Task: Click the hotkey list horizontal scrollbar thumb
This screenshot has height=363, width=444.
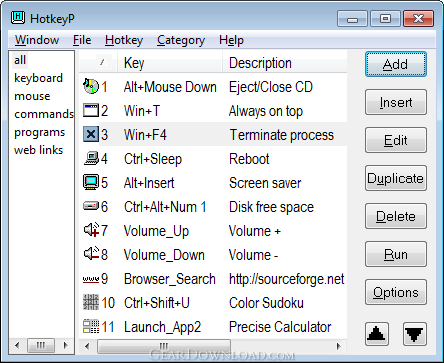Action: [x=164, y=346]
